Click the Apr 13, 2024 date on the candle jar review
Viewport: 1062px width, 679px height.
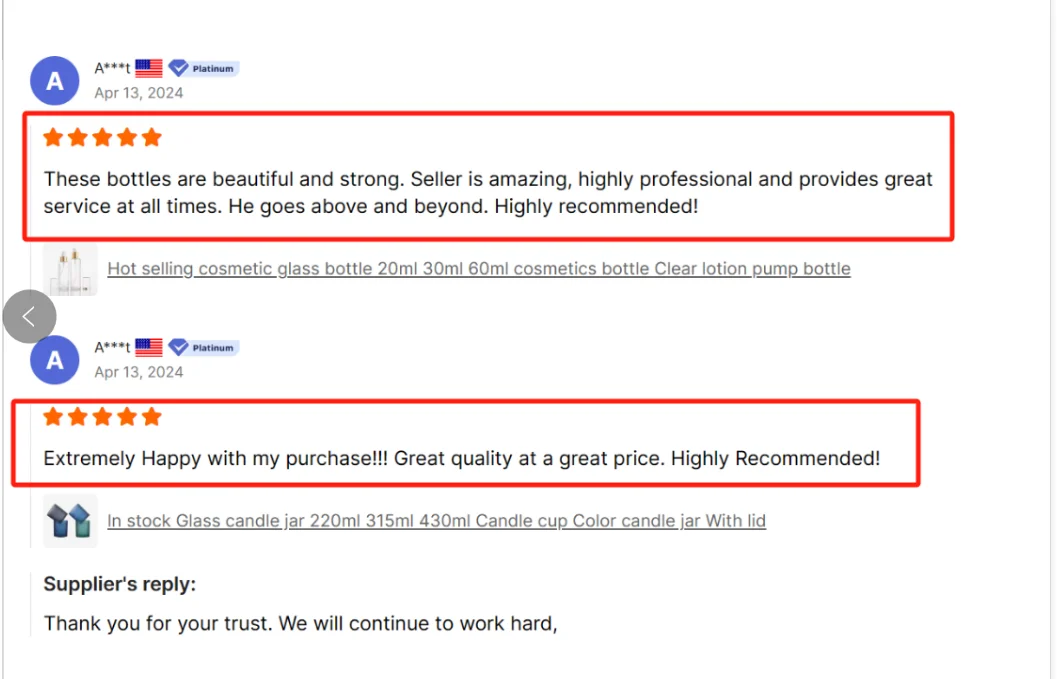pos(139,372)
